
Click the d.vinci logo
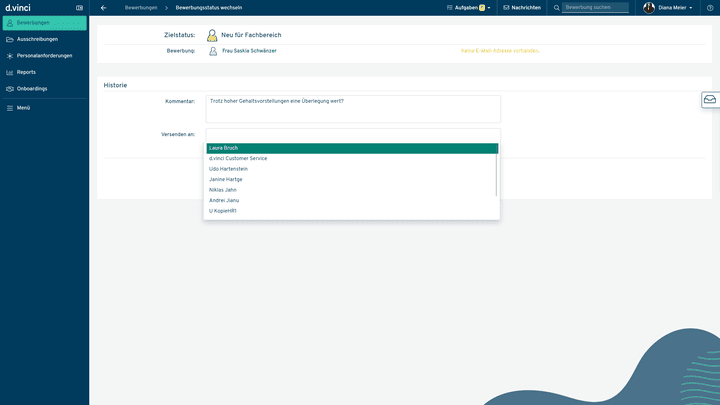(18, 7)
